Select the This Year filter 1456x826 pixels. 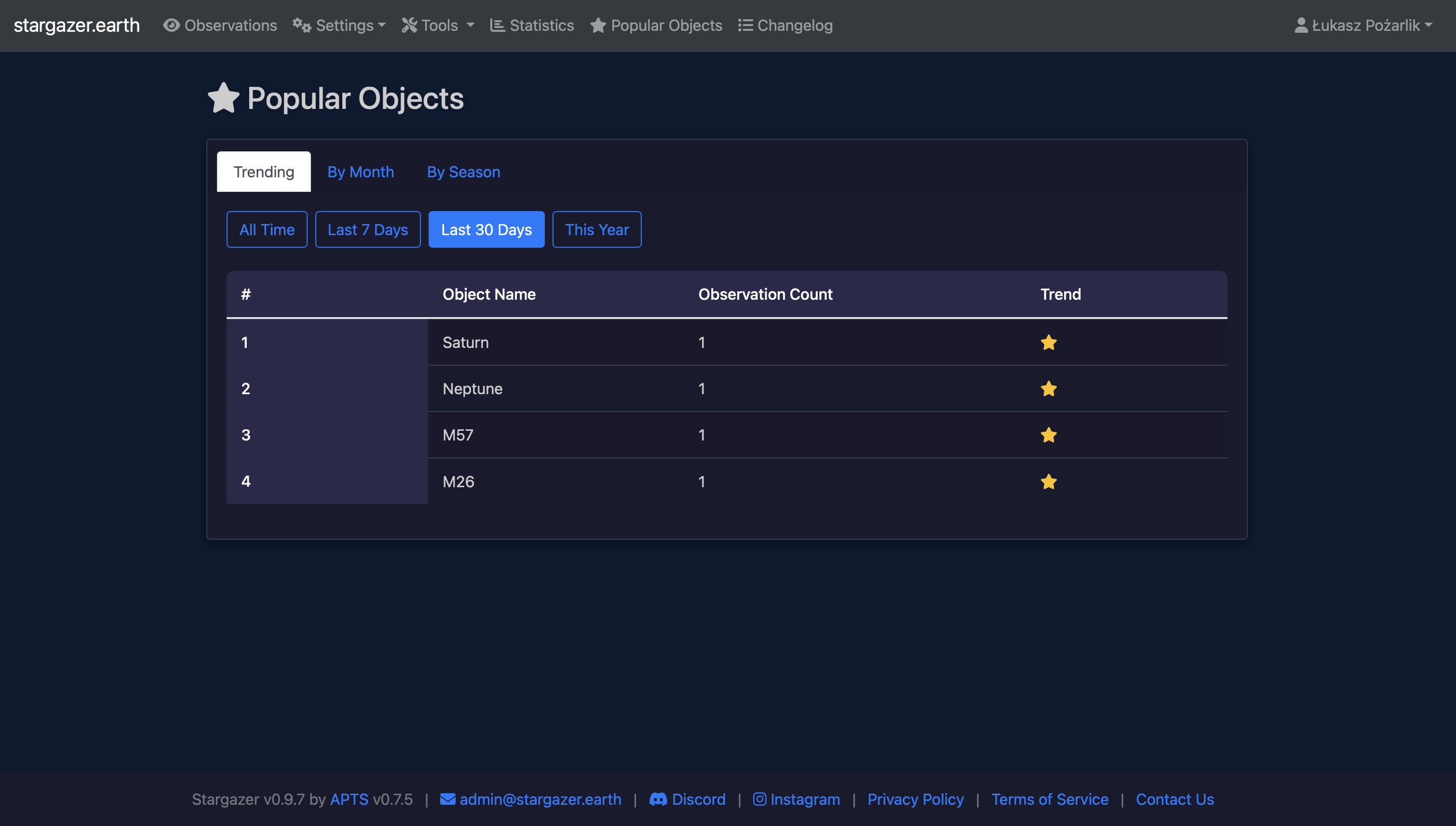tap(596, 230)
